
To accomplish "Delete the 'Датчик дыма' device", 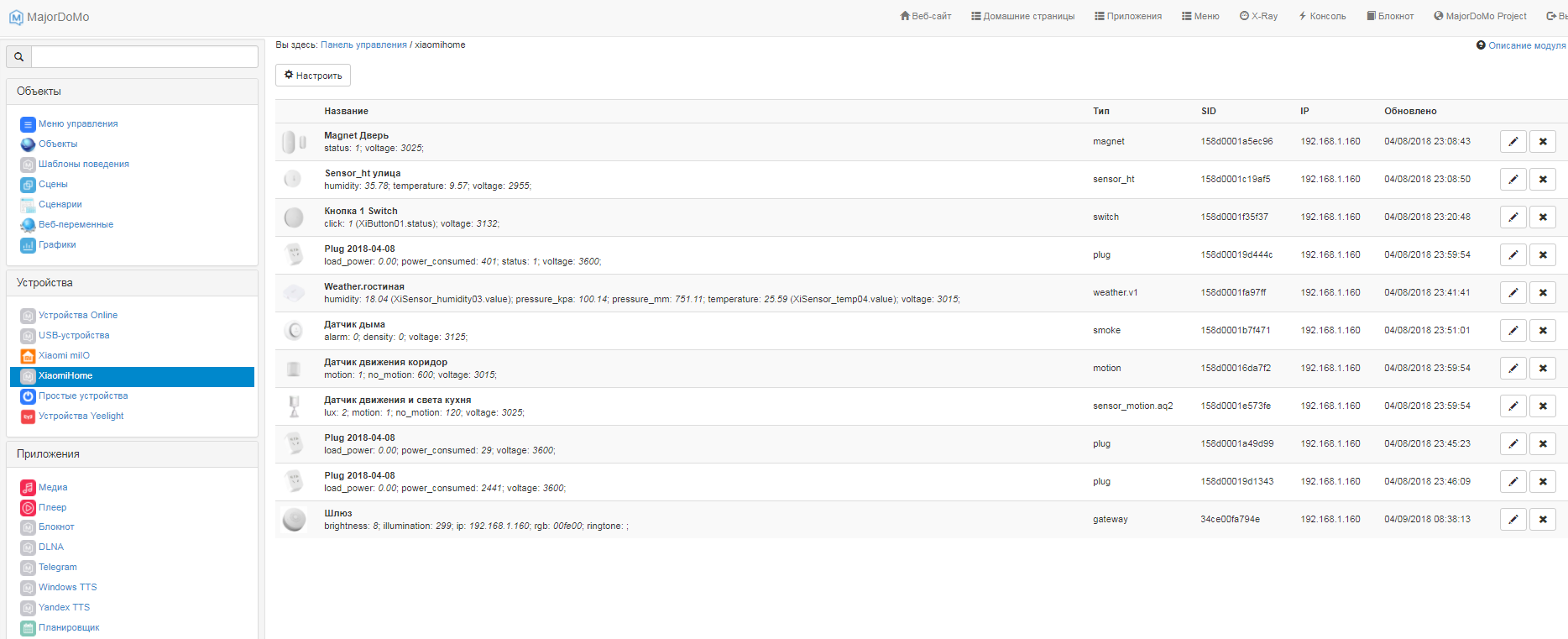I will coord(1543,331).
